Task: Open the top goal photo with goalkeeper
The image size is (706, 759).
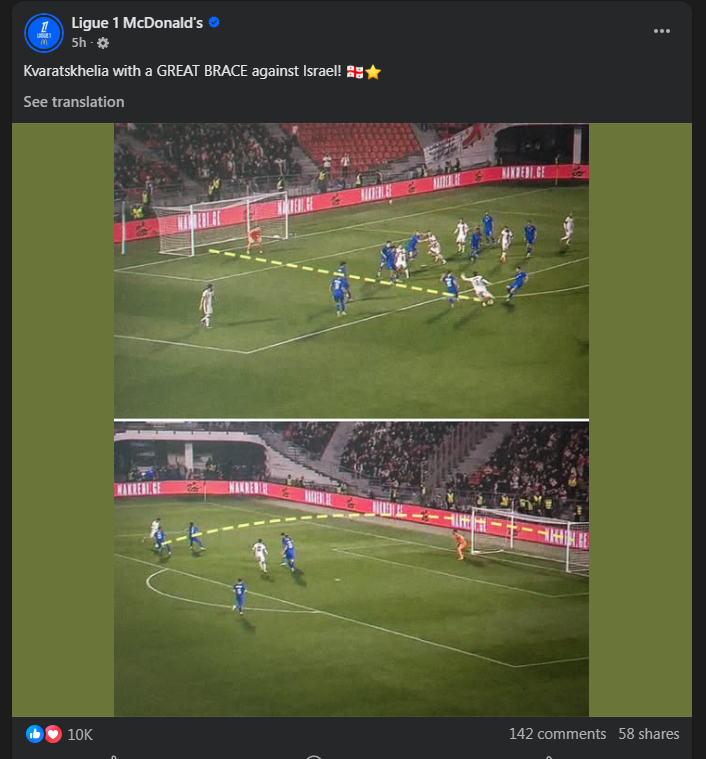Action: click(351, 270)
